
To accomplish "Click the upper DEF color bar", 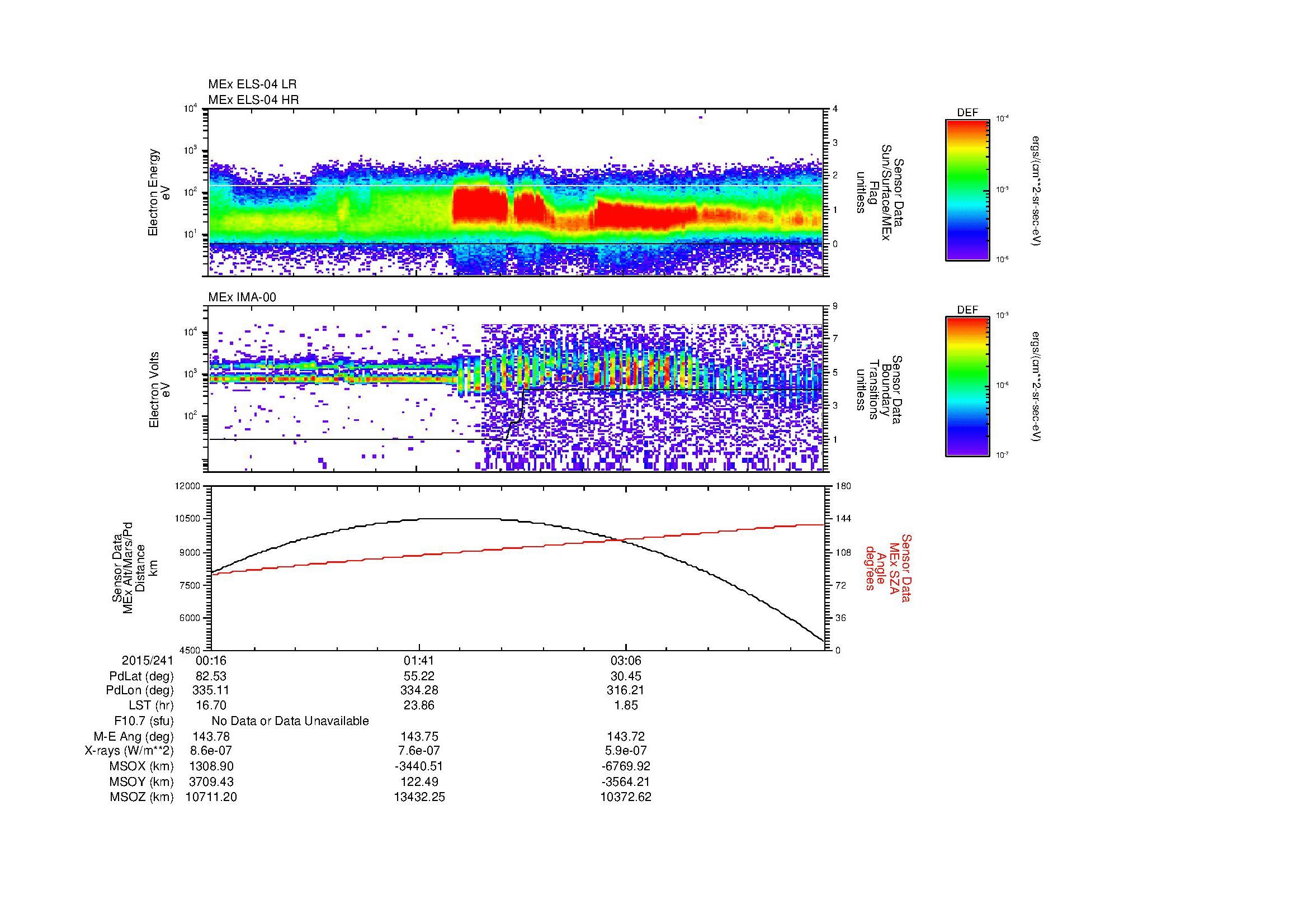I will [967, 189].
